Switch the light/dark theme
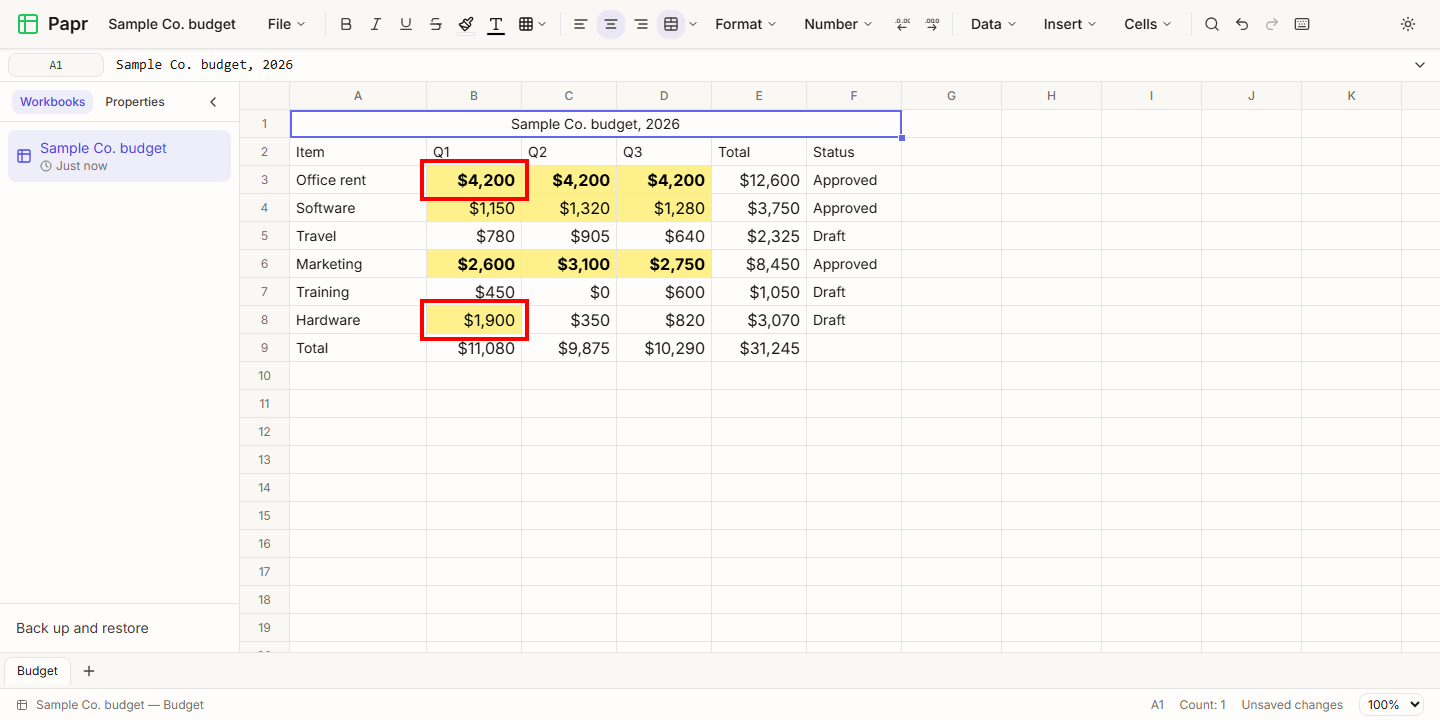The height and width of the screenshot is (720, 1440). point(1408,24)
